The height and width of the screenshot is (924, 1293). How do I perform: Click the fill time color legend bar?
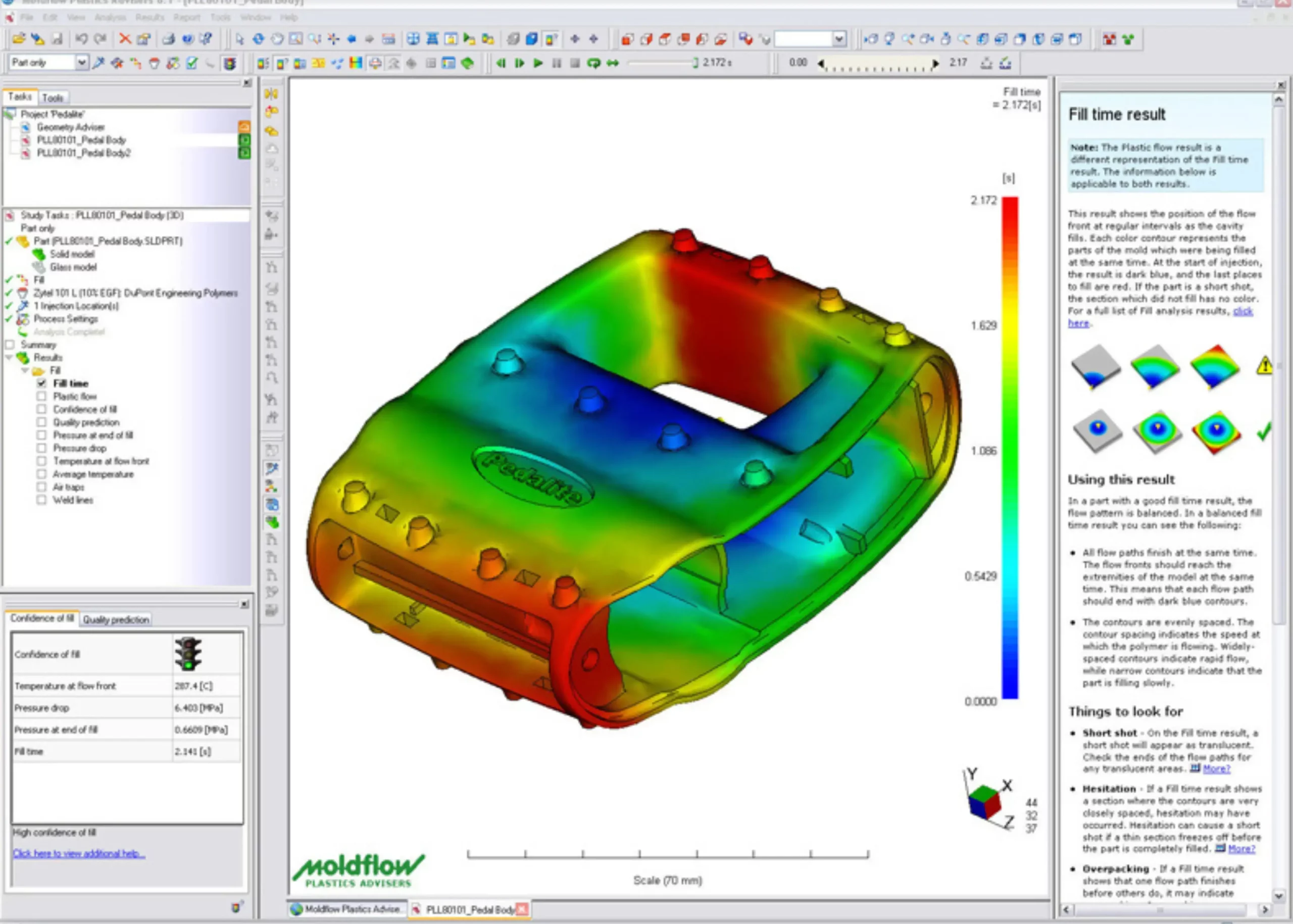tap(1010, 448)
